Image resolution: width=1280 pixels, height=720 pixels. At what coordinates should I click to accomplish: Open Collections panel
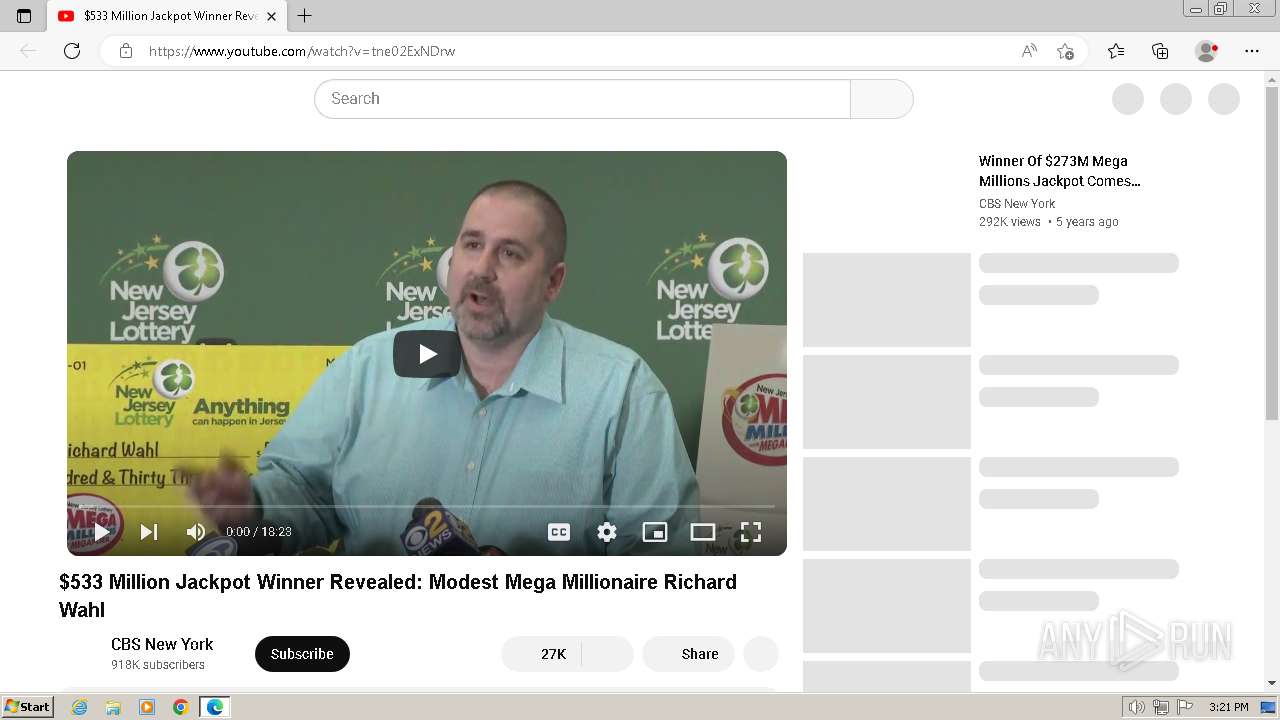pyautogui.click(x=1160, y=51)
